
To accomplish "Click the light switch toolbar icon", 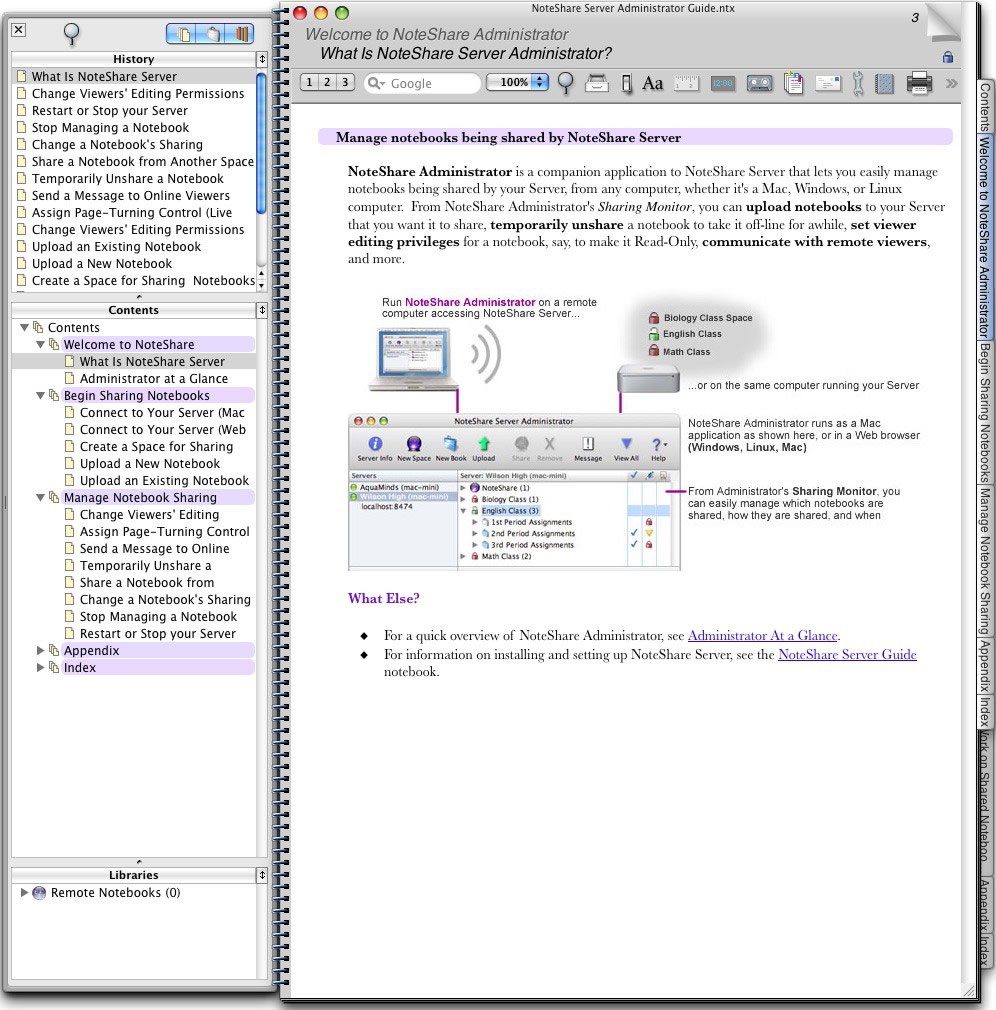I will [626, 84].
